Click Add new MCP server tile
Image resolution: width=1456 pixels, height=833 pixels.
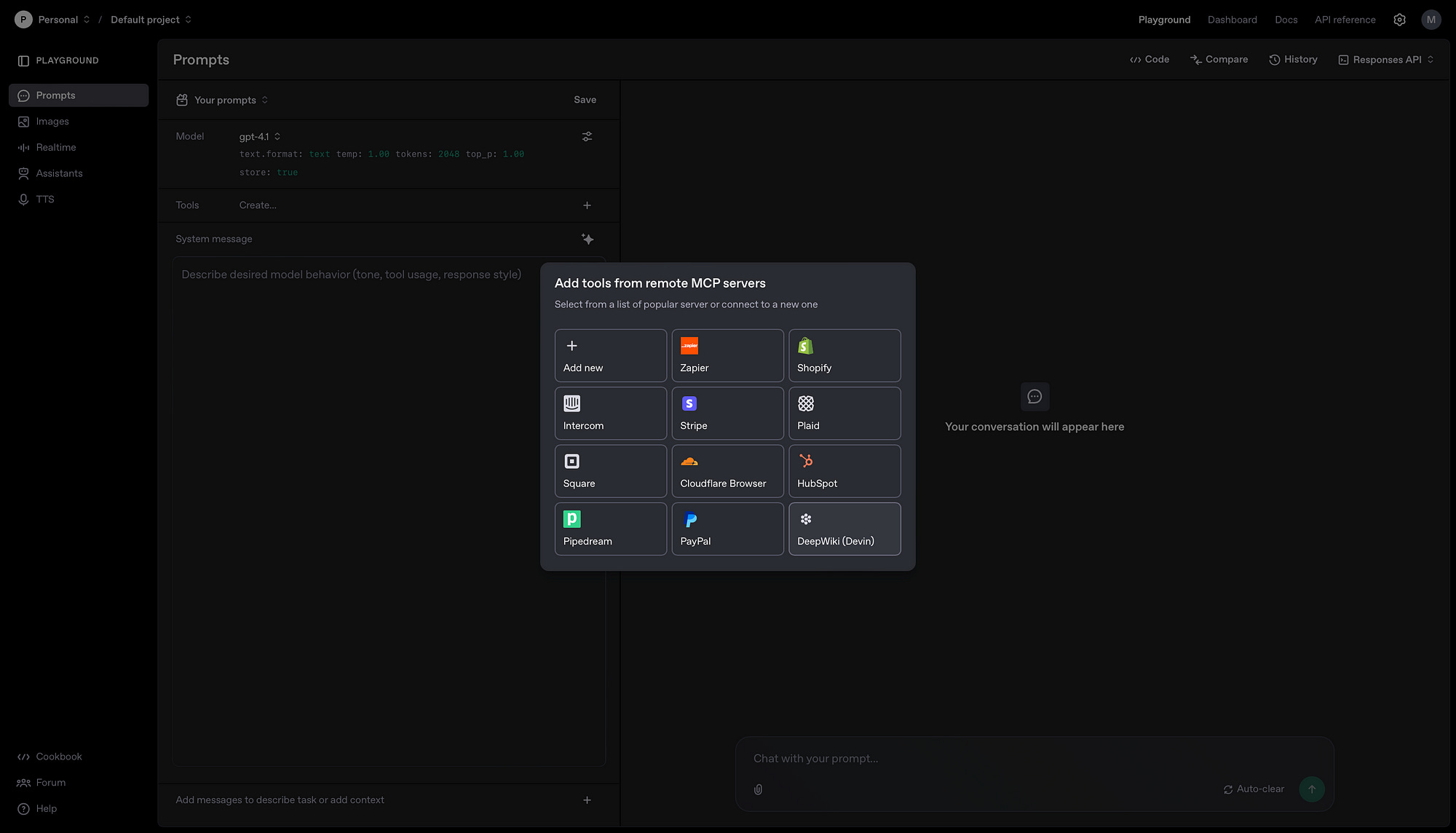coord(610,355)
